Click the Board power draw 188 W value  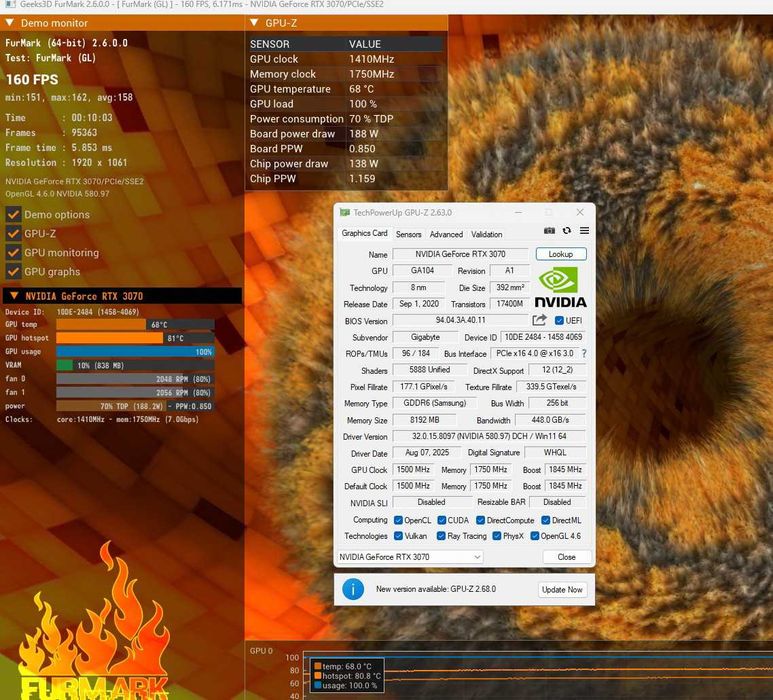pyautogui.click(x=364, y=134)
